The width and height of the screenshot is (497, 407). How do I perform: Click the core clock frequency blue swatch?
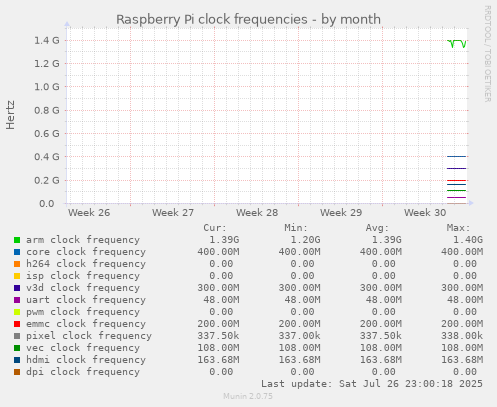coord(17,252)
